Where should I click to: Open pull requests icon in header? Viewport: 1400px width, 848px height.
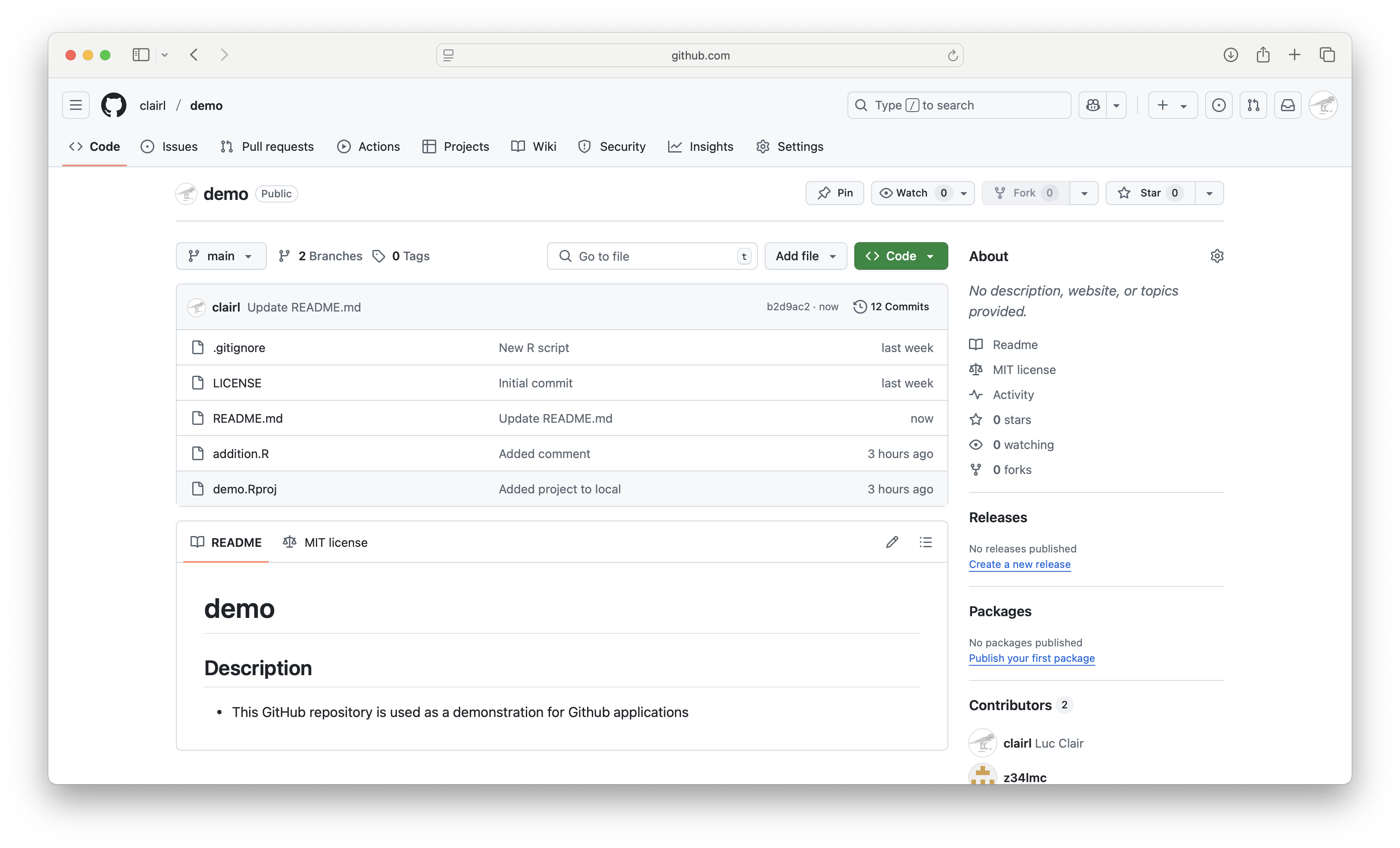click(x=1253, y=105)
